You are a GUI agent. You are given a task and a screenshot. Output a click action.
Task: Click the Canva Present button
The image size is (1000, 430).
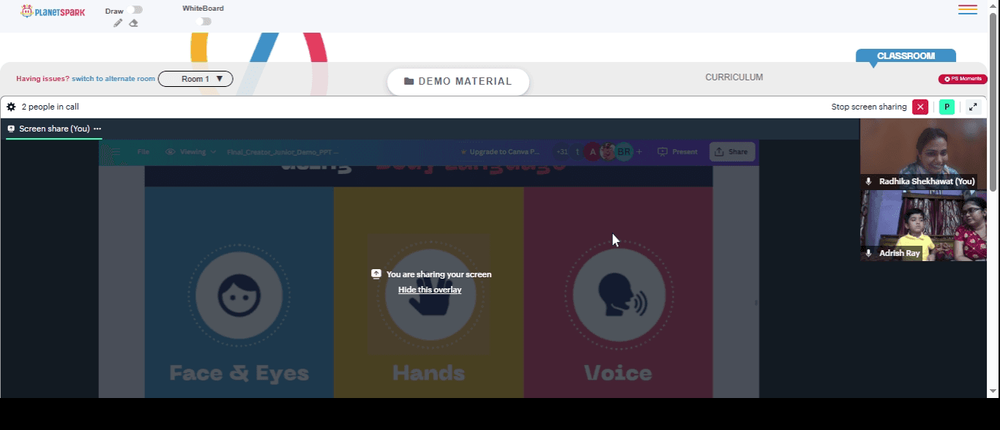coord(677,152)
